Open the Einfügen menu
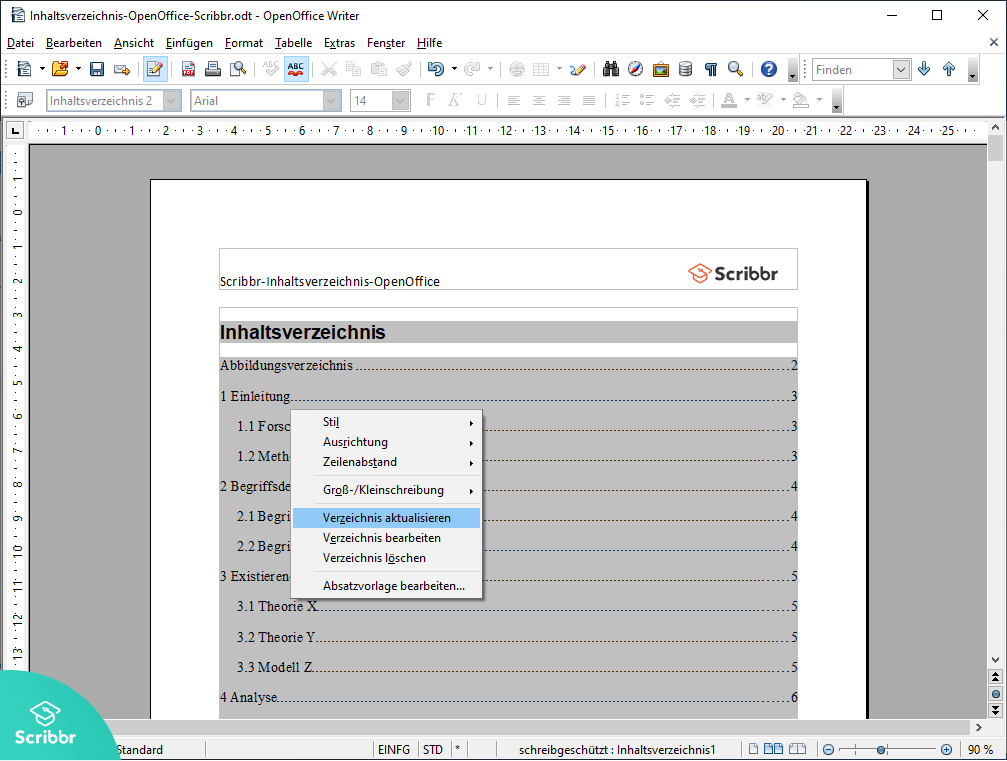 click(x=189, y=43)
